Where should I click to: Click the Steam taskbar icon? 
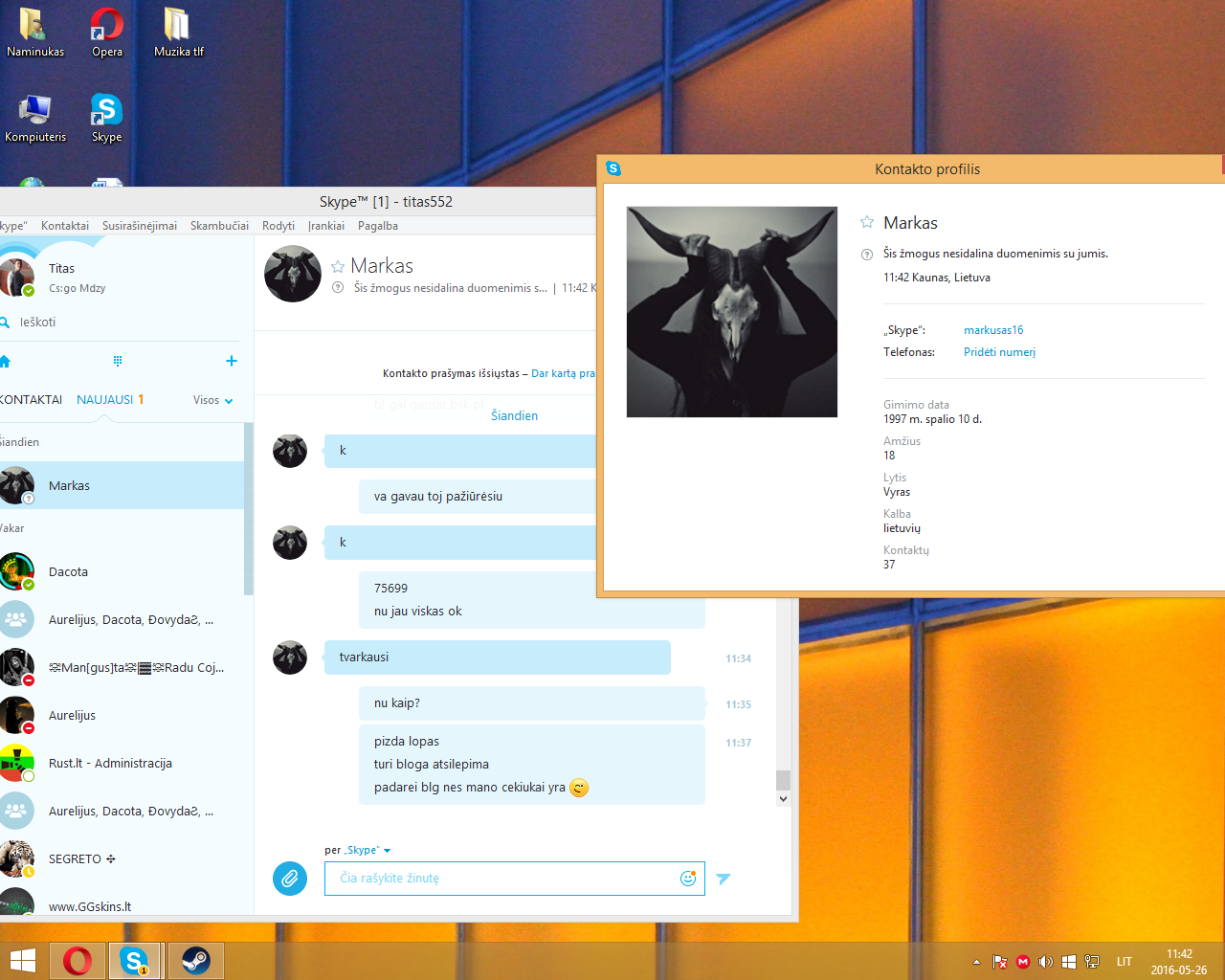(196, 960)
